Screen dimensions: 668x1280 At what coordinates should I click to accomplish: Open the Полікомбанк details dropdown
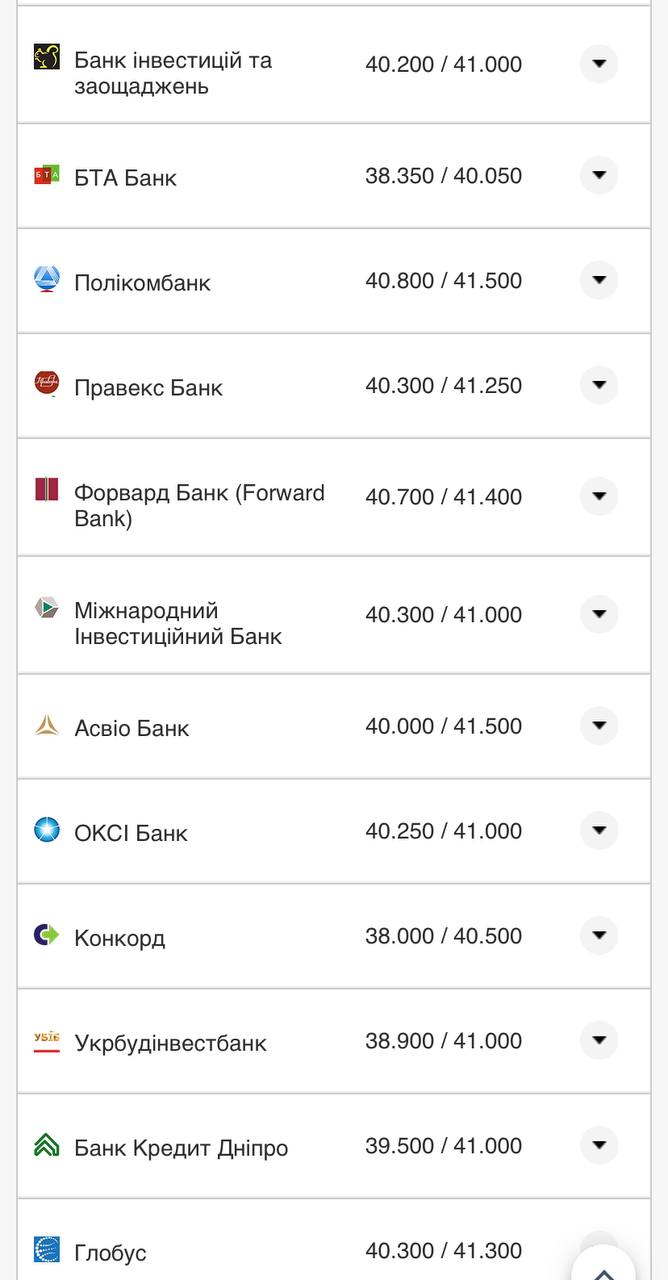[x=598, y=281]
